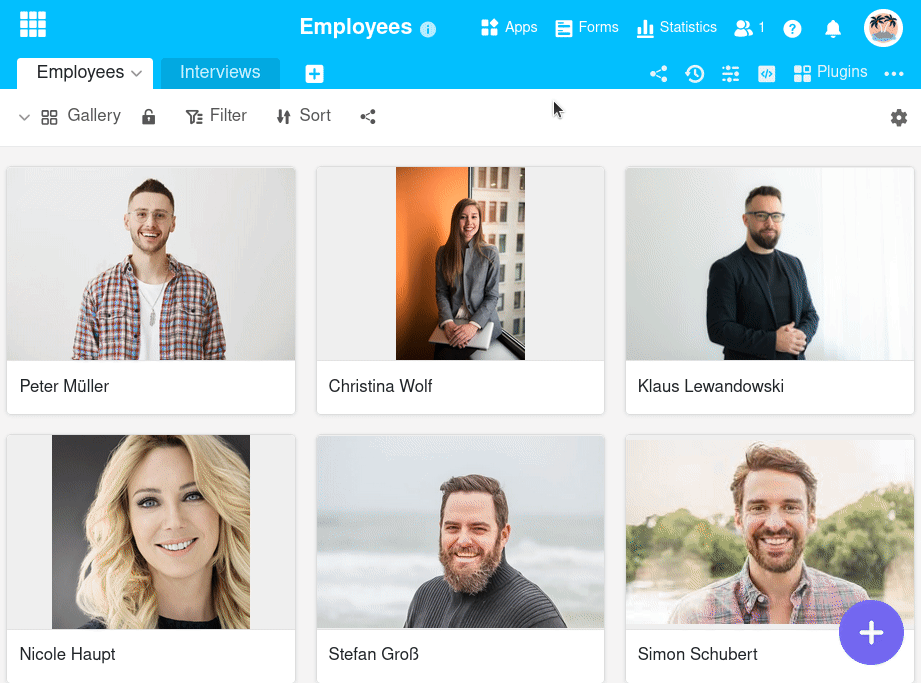Open the home grid menu icon

point(33,25)
